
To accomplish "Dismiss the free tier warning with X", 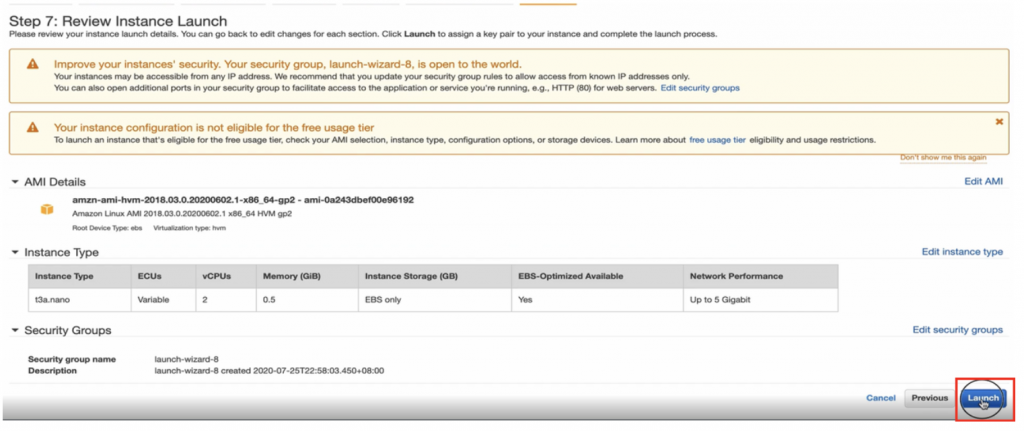I will coord(999,121).
